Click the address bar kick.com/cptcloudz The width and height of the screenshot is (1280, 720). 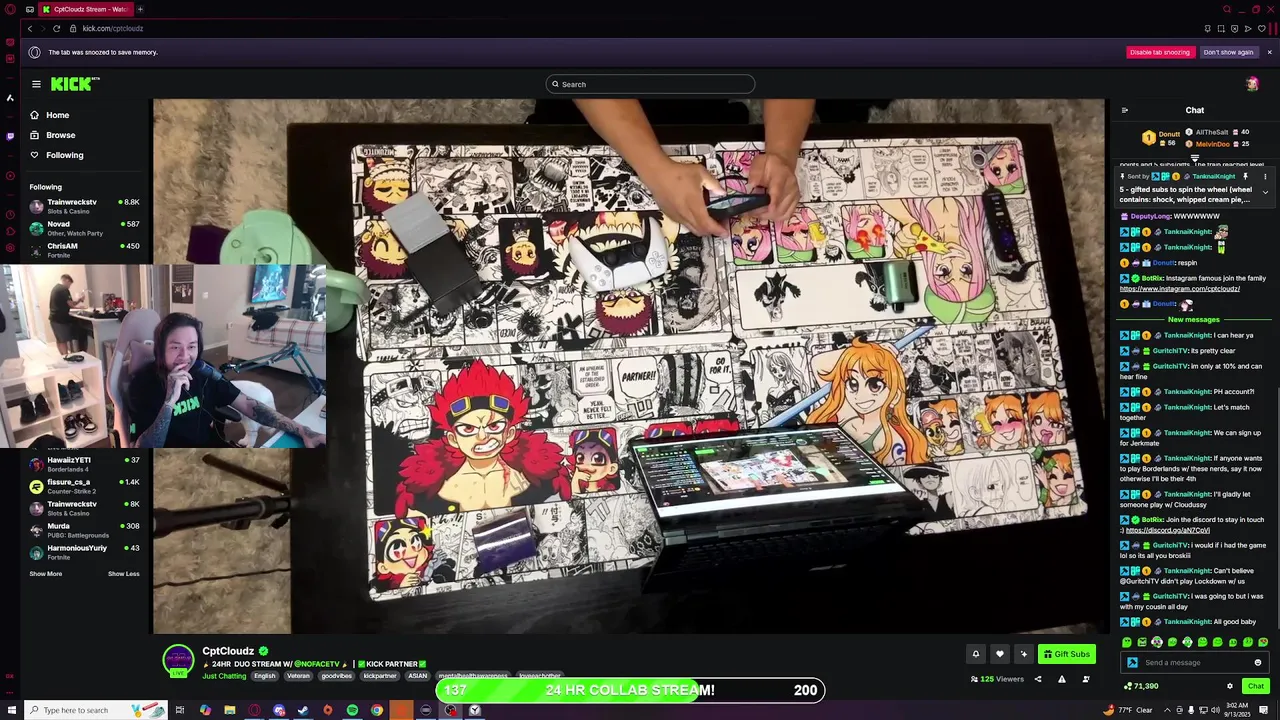pyautogui.click(x=112, y=28)
